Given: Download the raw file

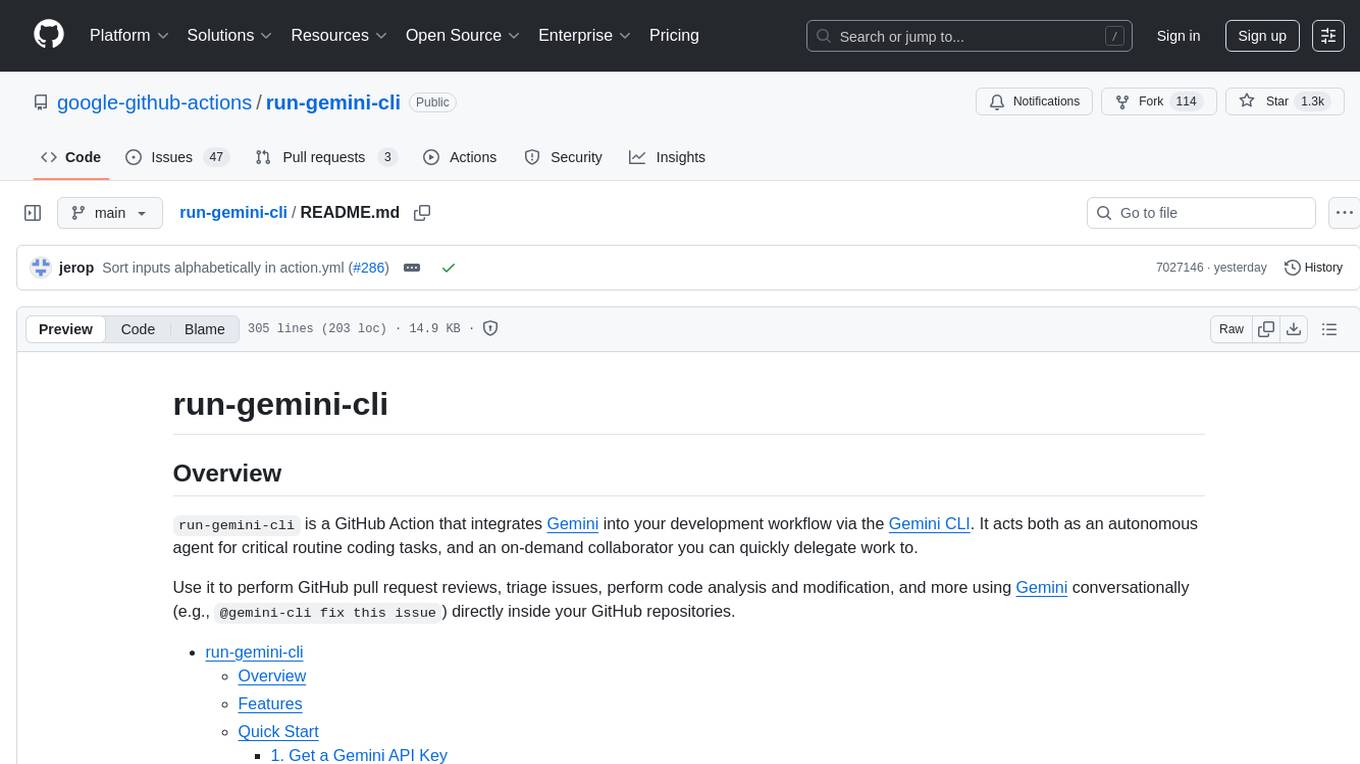Looking at the screenshot, I should 1294,329.
